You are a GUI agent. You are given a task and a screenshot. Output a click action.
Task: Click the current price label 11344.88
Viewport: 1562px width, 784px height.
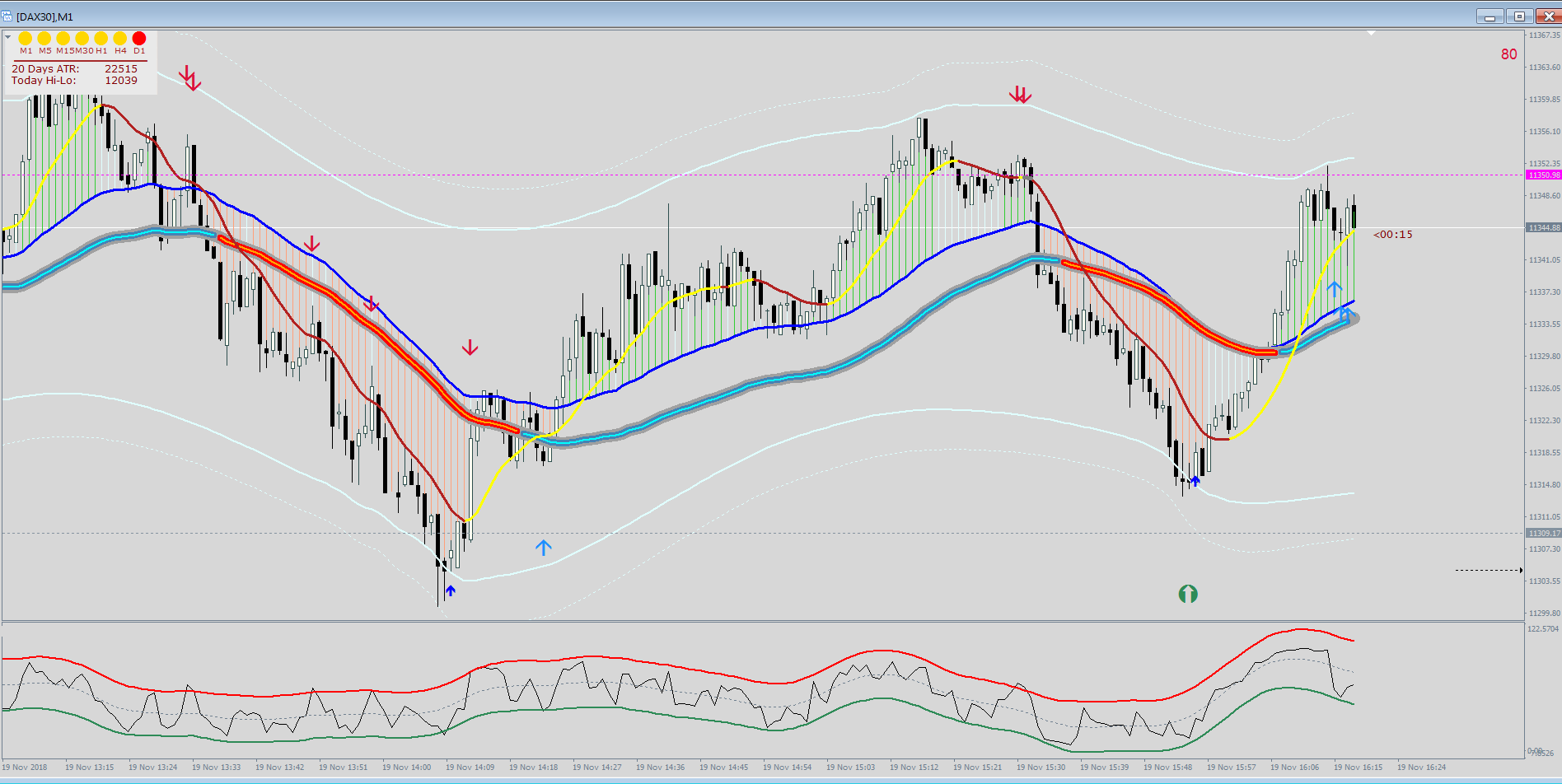(1544, 227)
